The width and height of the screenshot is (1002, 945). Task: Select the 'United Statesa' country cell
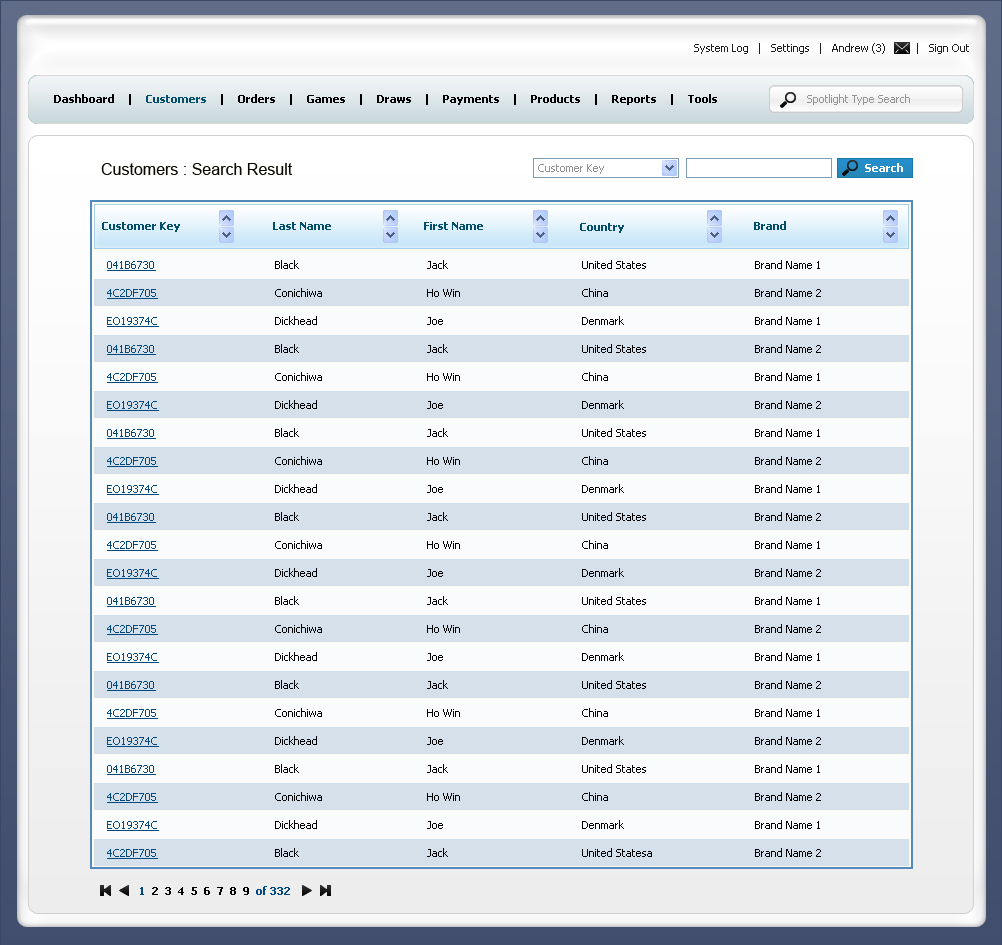617,853
